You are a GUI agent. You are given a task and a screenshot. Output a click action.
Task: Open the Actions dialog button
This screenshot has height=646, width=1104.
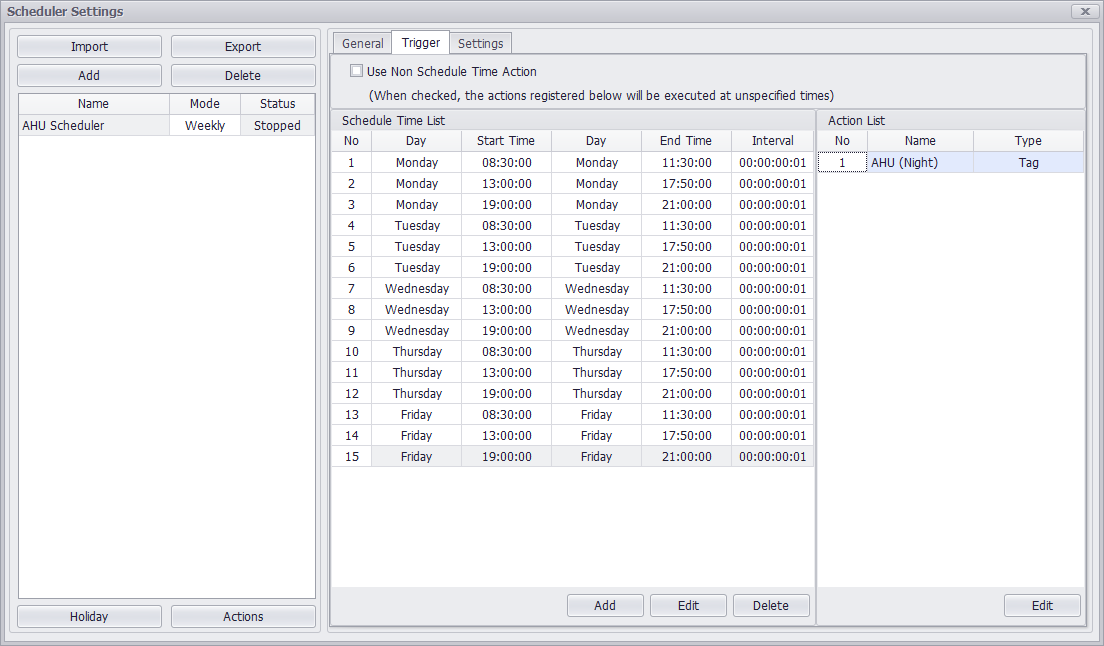pos(242,617)
